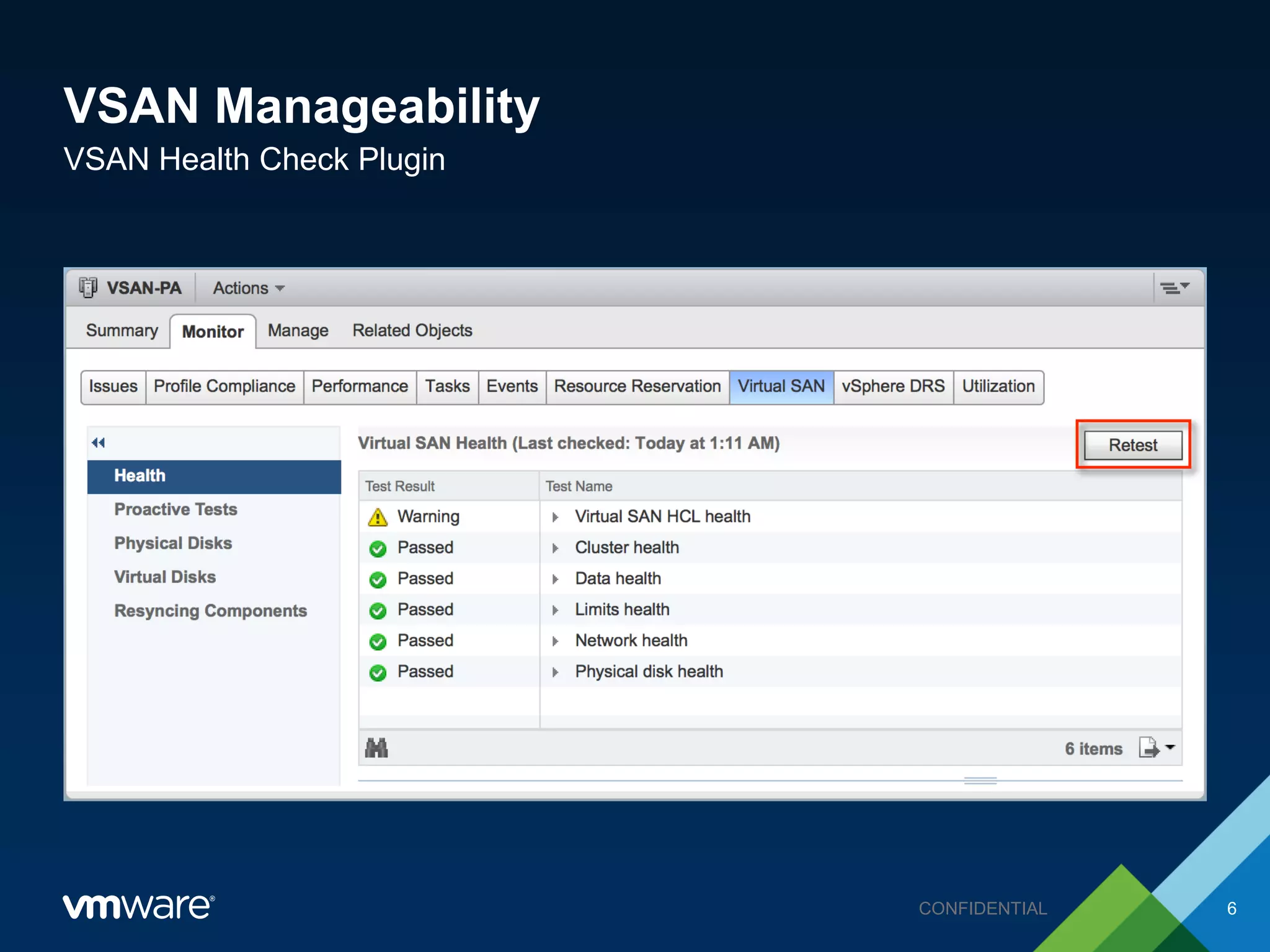Image resolution: width=1270 pixels, height=952 pixels.
Task: Select the 'Data health' test name
Action: tap(618, 579)
